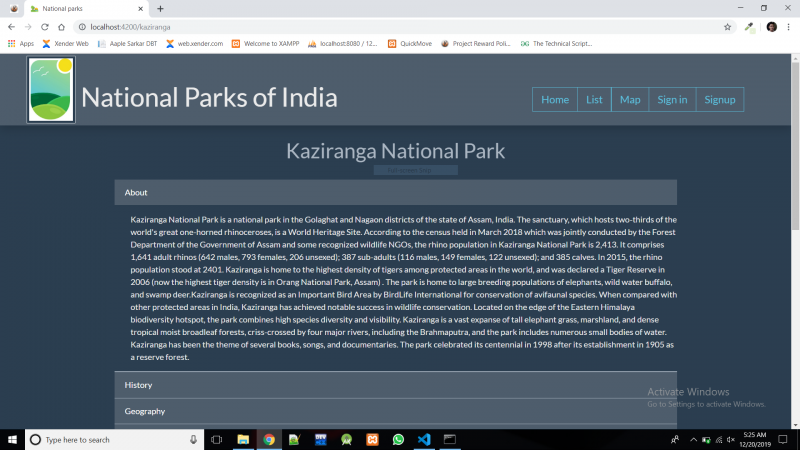Click the muted volume tray icon

731,439
